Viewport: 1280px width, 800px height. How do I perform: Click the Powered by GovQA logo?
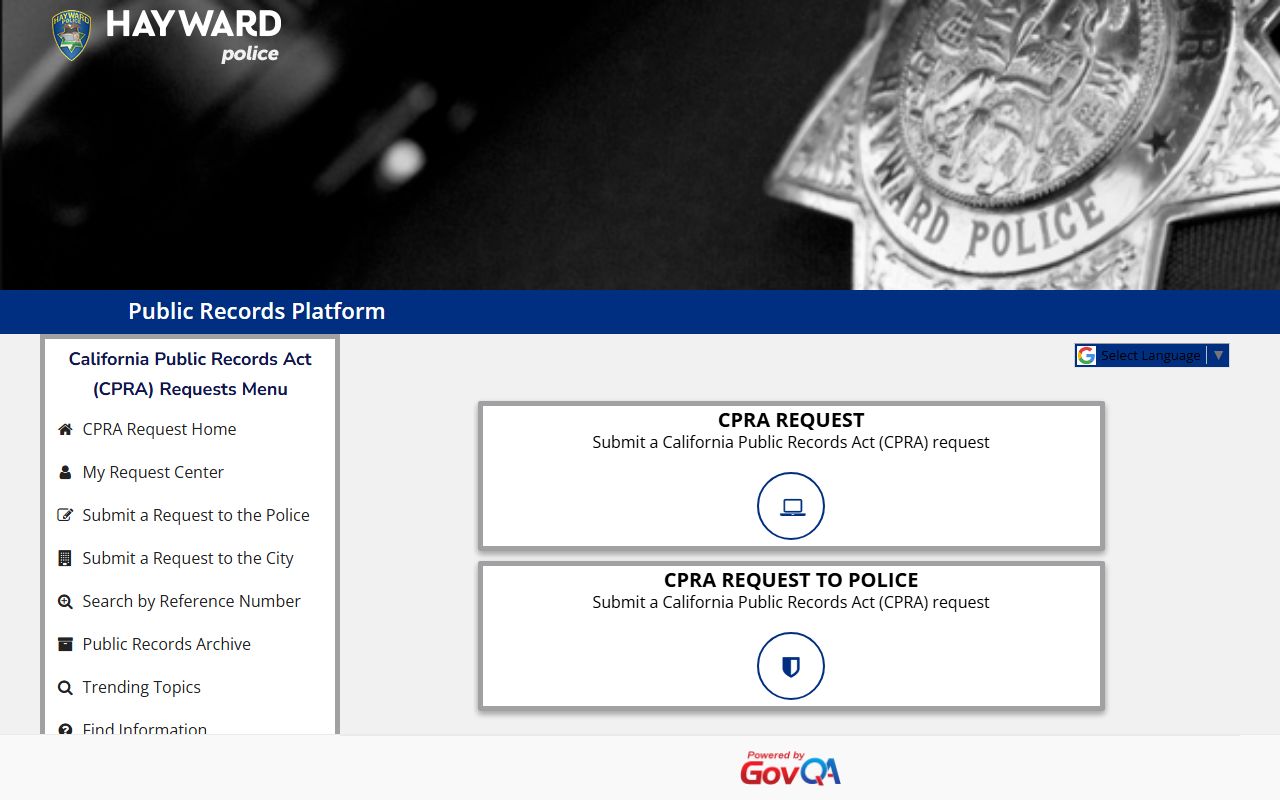[x=790, y=768]
